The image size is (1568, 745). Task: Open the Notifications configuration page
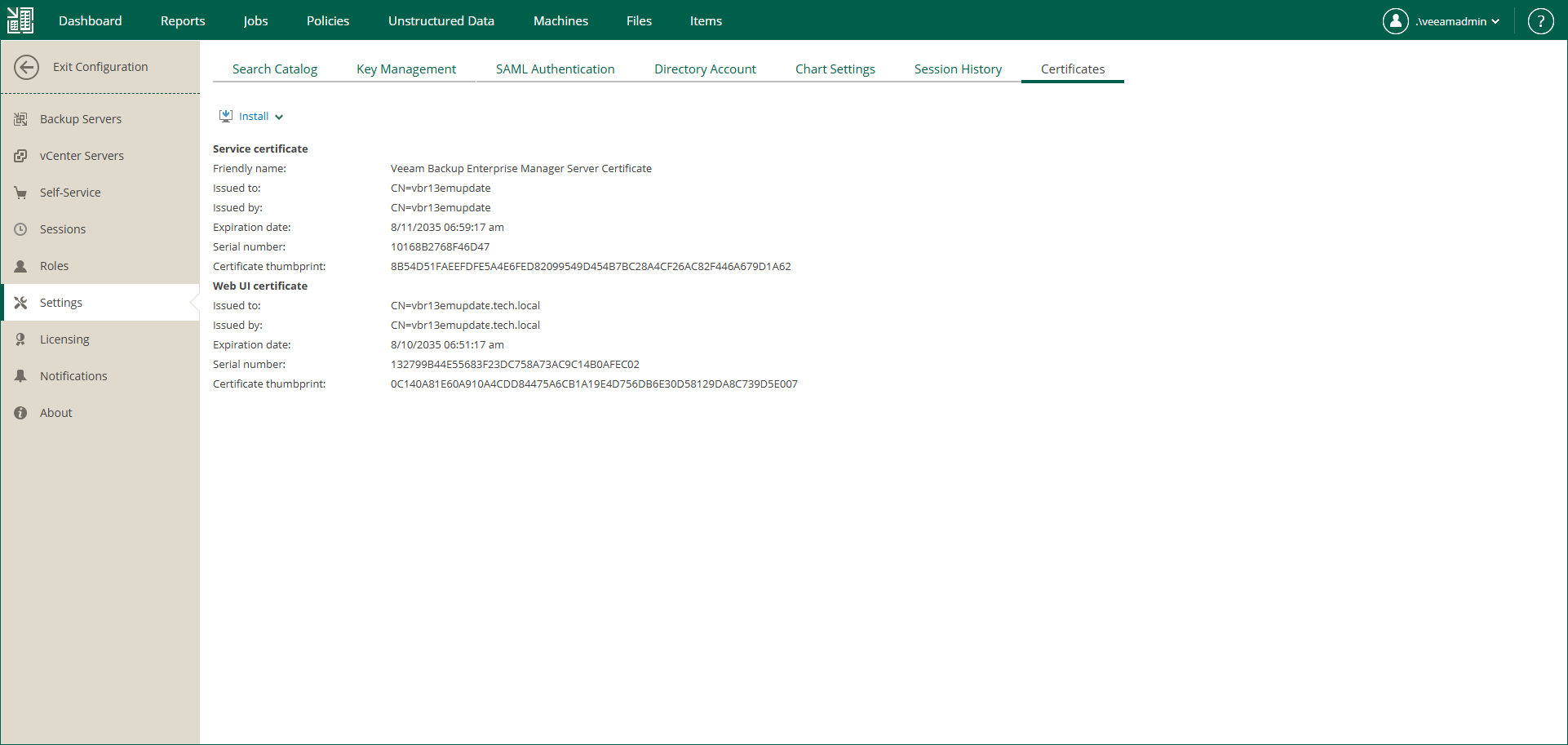pyautogui.click(x=73, y=375)
